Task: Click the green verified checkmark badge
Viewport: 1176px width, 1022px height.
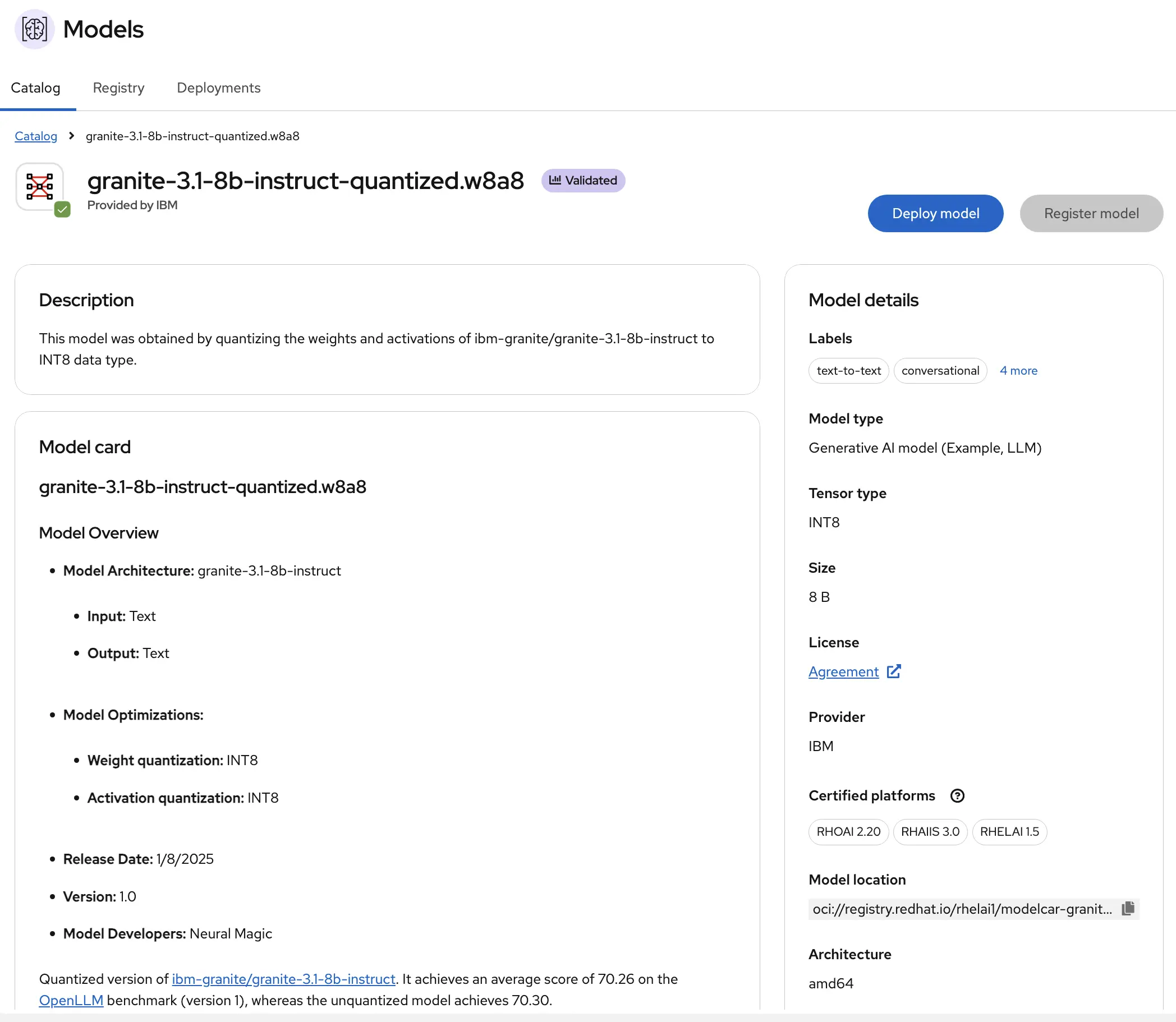Action: (x=62, y=209)
